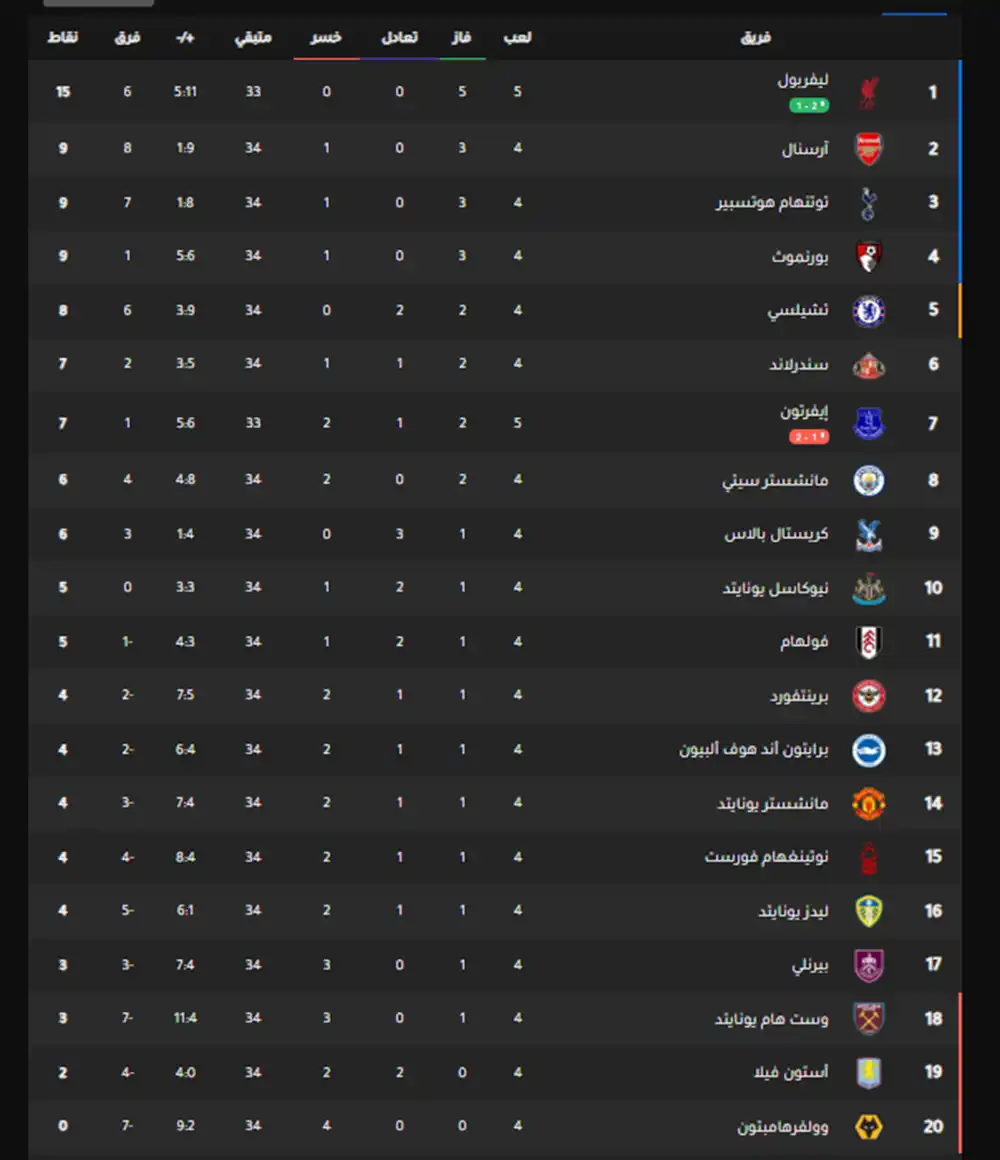The image size is (1000, 1160).
Task: Click the Liverpool club crest
Action: (868, 93)
